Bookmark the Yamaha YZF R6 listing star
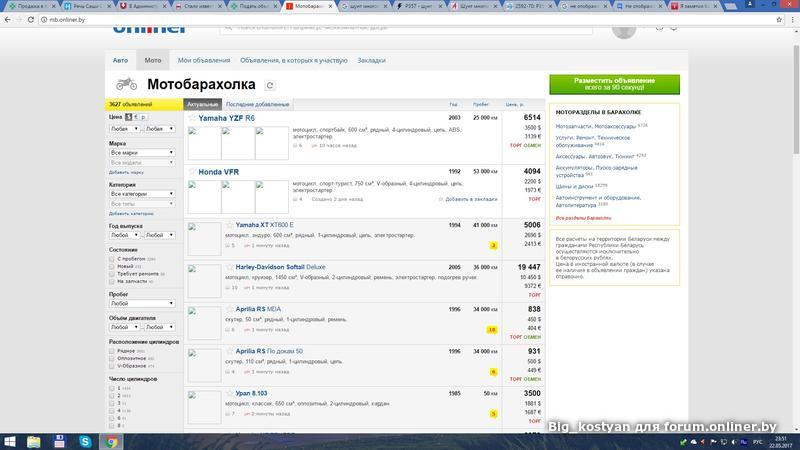800x450 pixels. 192,118
